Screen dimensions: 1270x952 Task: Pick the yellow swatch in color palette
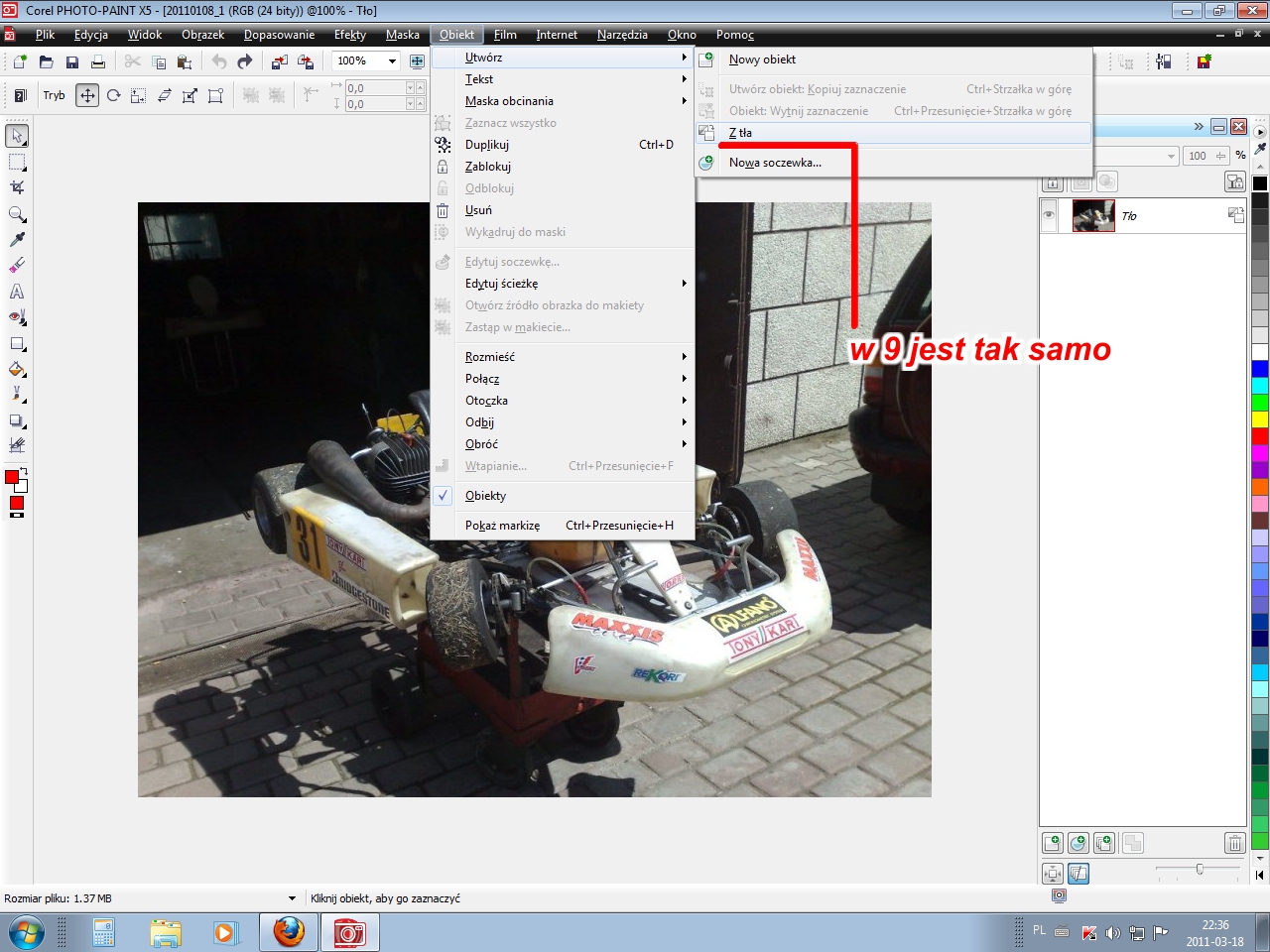(x=1259, y=419)
